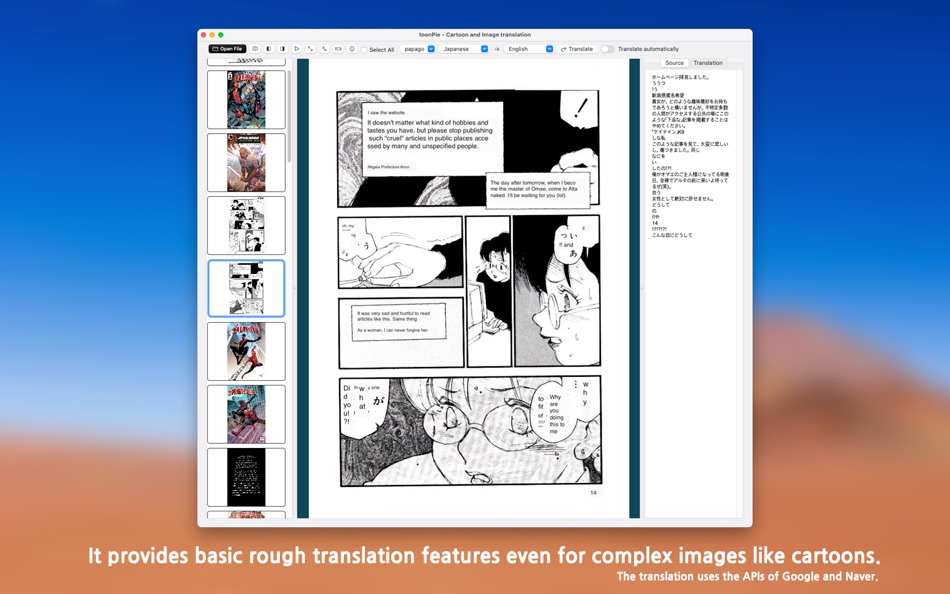This screenshot has width=950, height=594.
Task: Click the first toolbar icon after Open File
Action: click(255, 49)
